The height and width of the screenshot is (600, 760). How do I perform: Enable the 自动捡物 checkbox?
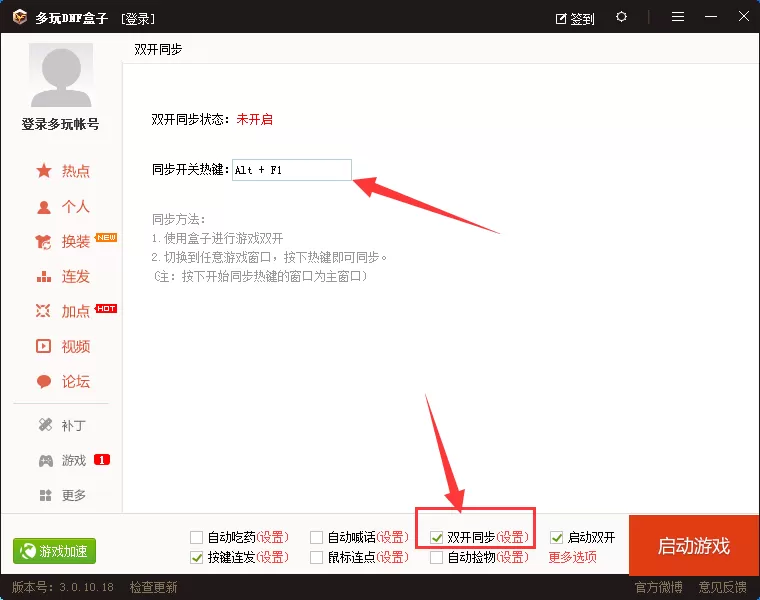click(x=437, y=558)
